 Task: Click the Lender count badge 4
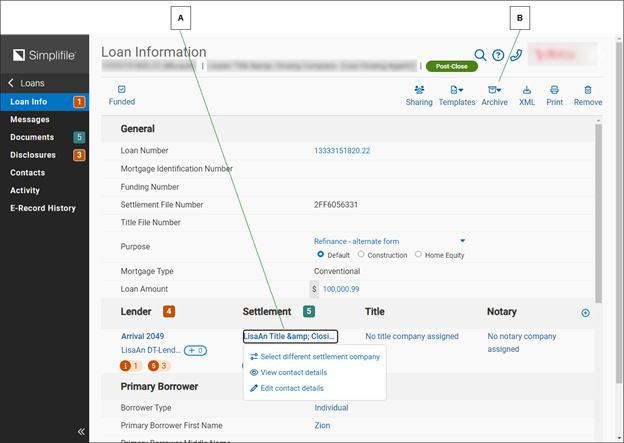(169, 311)
